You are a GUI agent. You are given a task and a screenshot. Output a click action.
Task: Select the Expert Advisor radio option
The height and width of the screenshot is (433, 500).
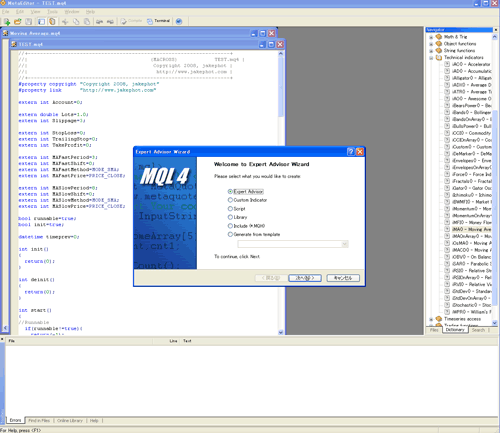[x=230, y=192]
